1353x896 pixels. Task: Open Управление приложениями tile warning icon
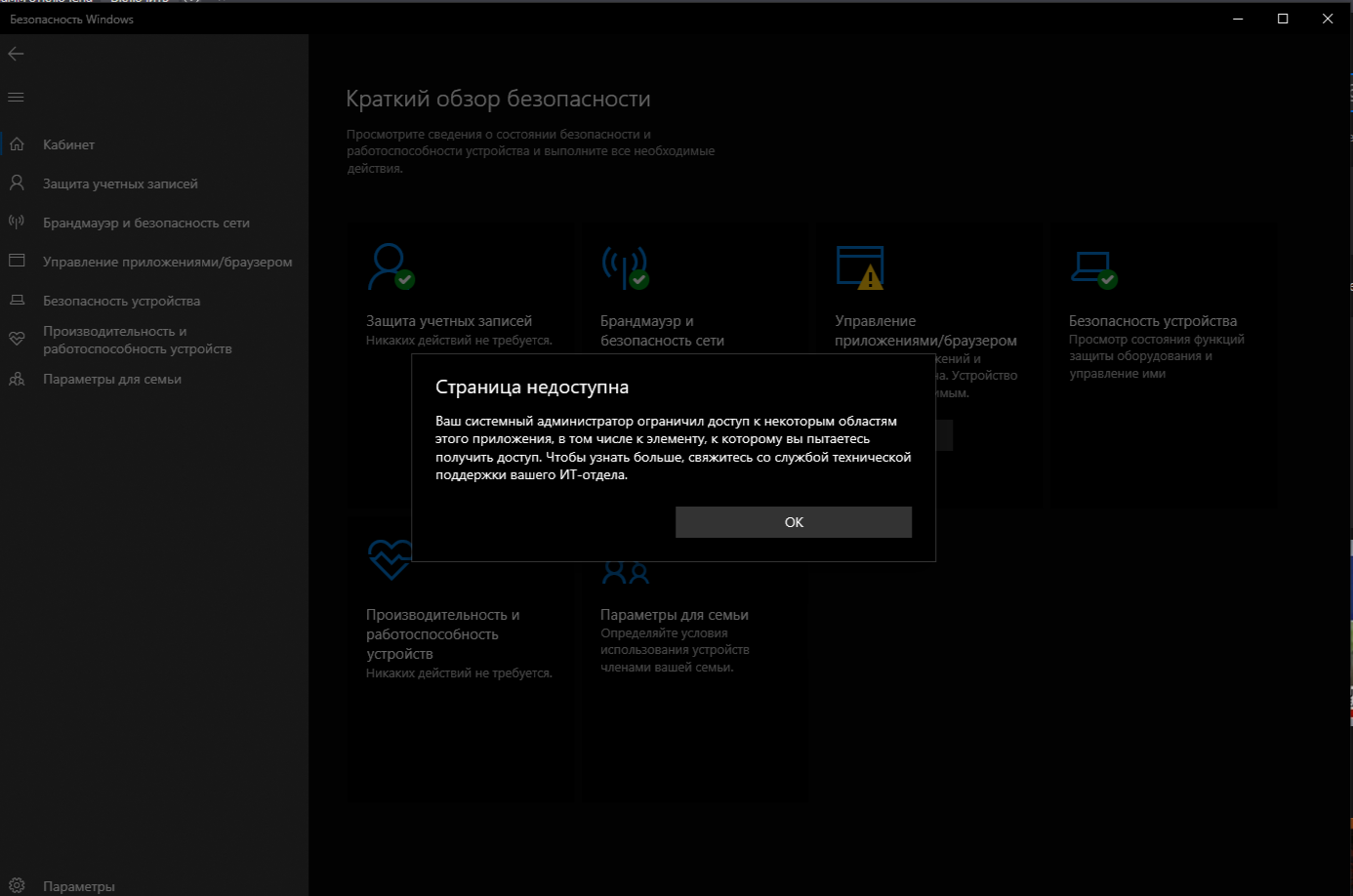tap(860, 267)
